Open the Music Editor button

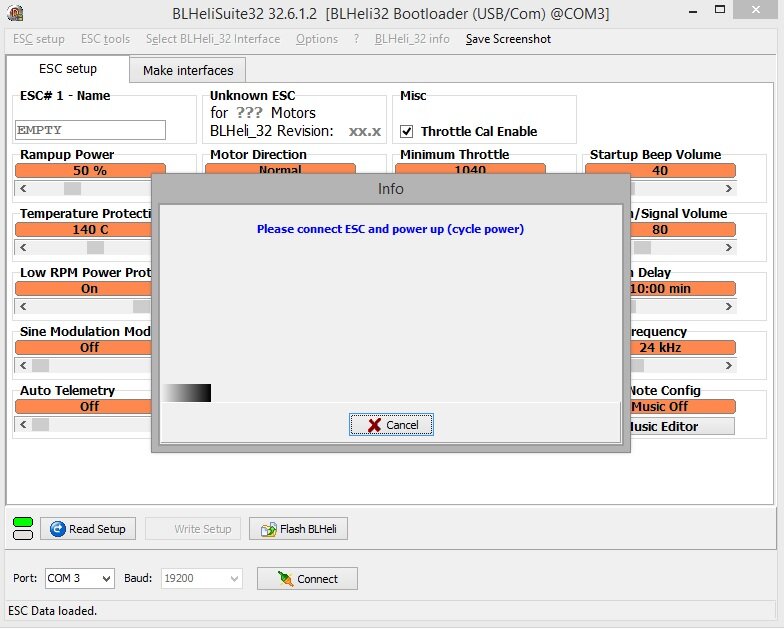click(x=682, y=426)
